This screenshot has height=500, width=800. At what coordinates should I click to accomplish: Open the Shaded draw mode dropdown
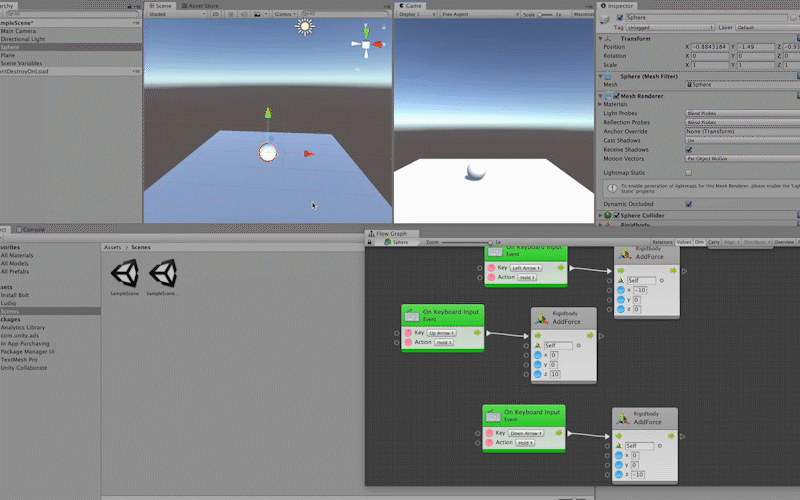173,15
